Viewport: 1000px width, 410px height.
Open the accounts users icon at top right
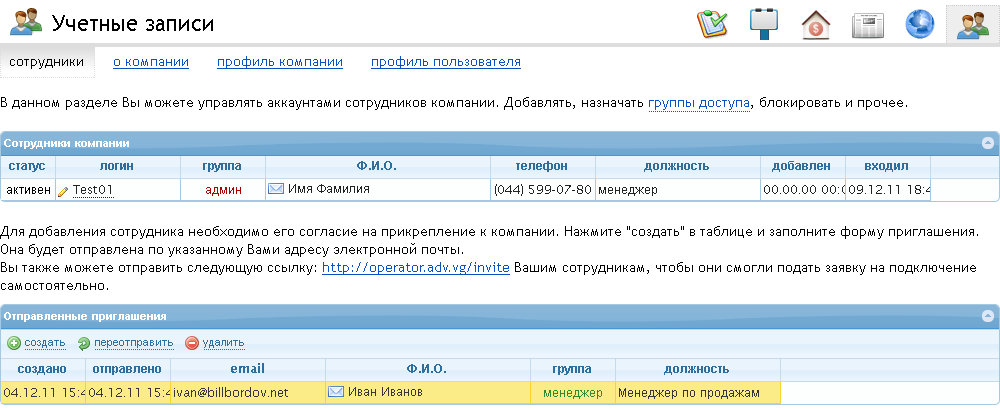click(972, 25)
